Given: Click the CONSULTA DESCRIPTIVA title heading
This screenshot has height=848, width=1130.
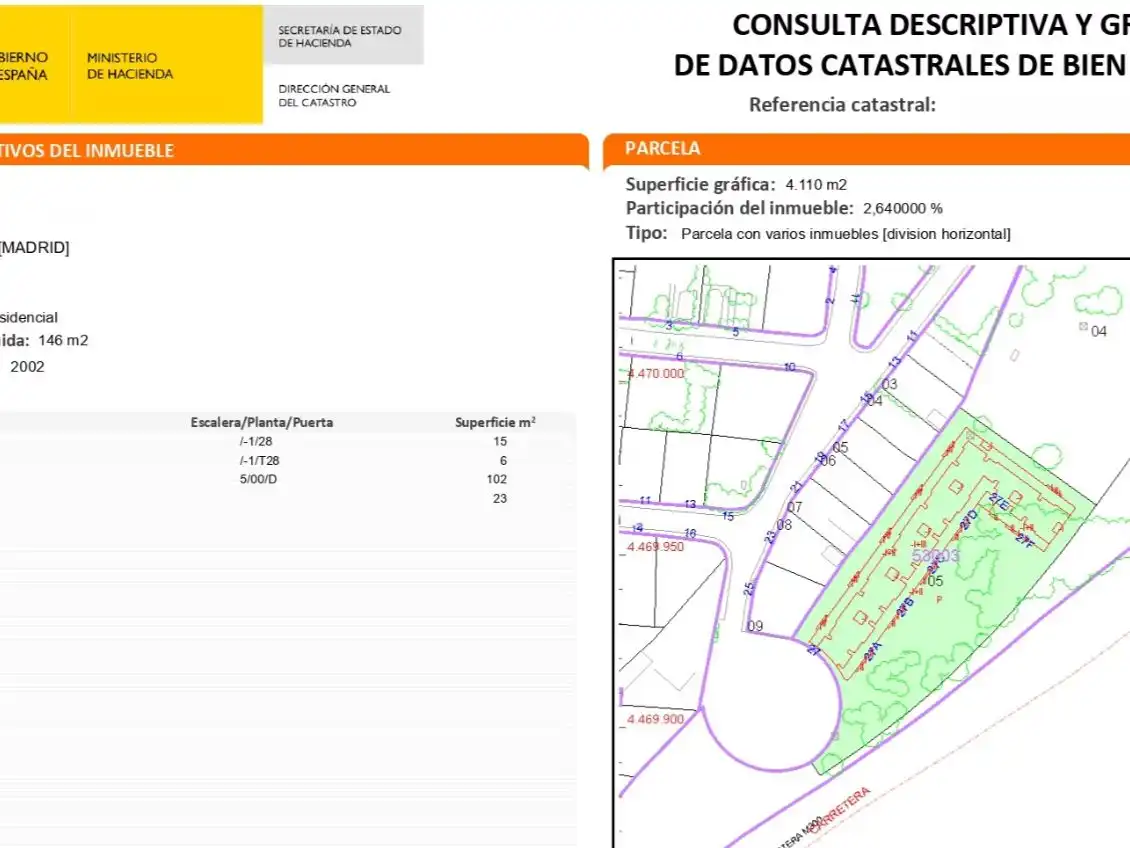Looking at the screenshot, I should [930, 25].
